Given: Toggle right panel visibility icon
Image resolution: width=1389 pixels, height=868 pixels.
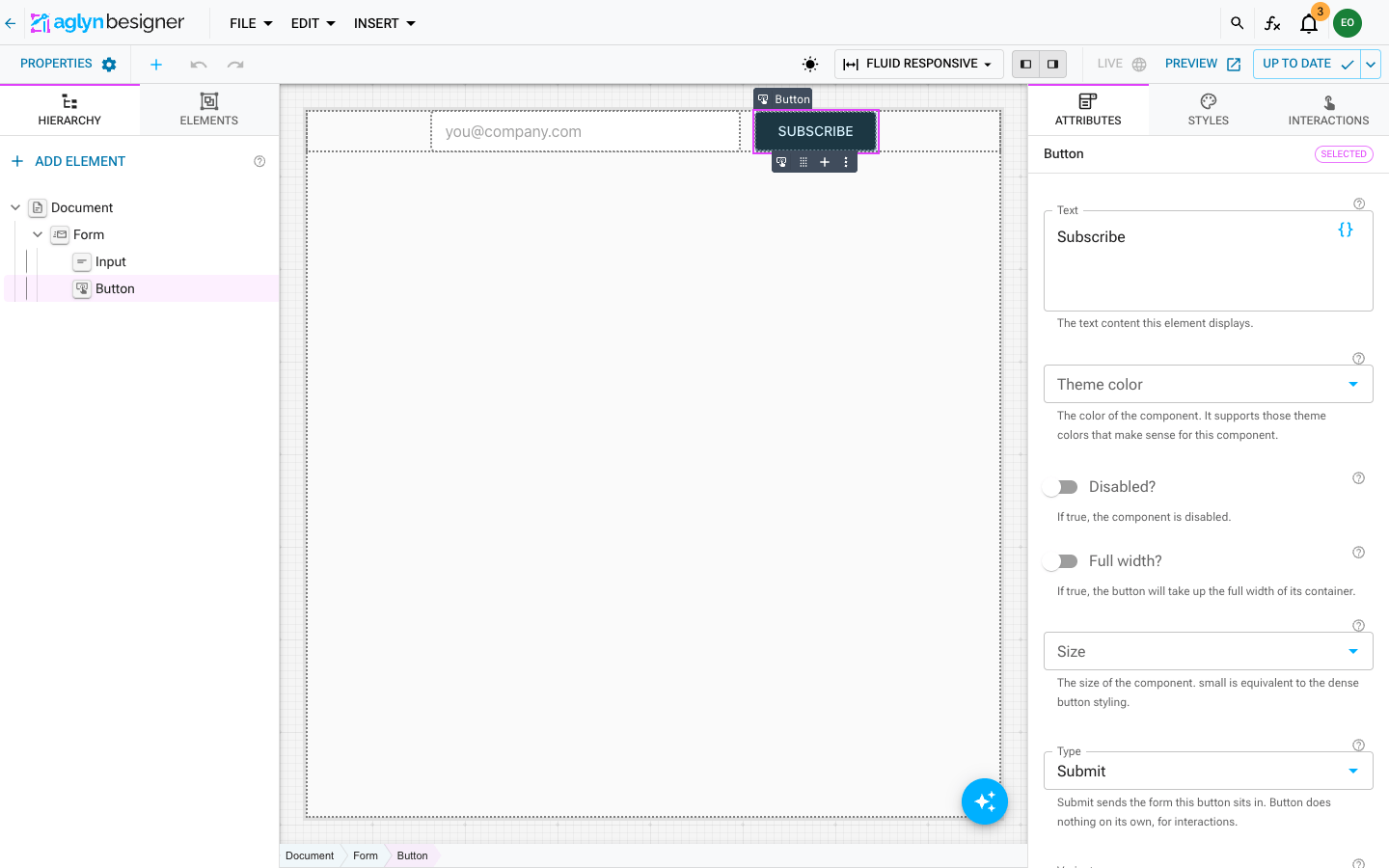Looking at the screenshot, I should (x=1052, y=65).
